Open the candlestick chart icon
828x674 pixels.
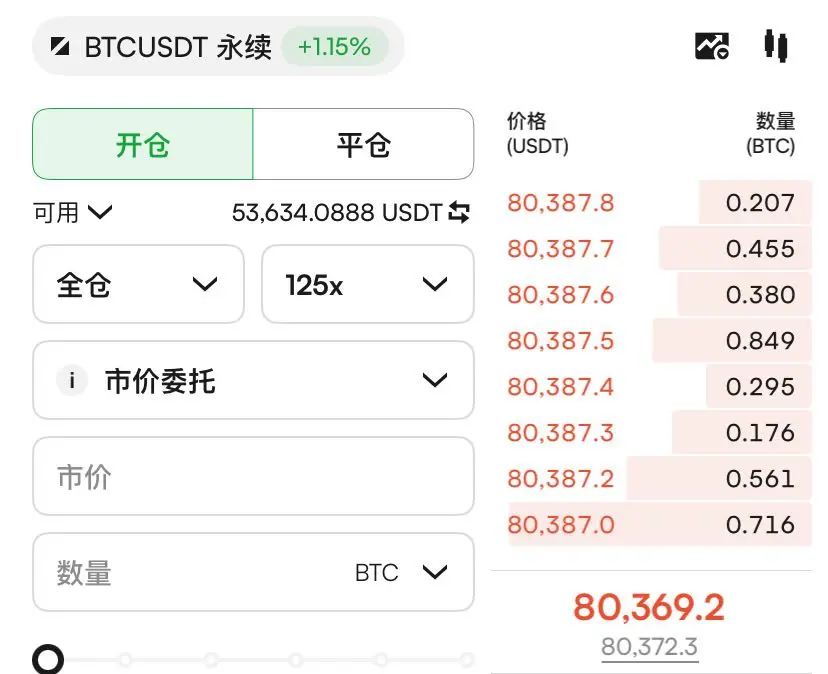(776, 46)
